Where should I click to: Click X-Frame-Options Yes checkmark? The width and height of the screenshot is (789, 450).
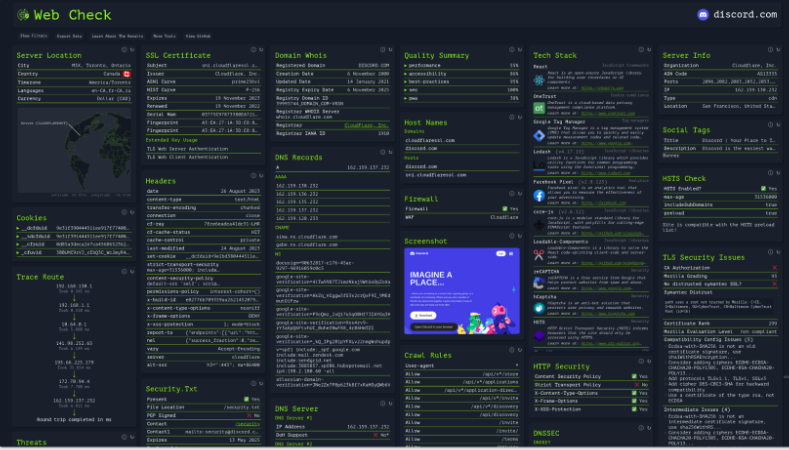tap(634, 401)
